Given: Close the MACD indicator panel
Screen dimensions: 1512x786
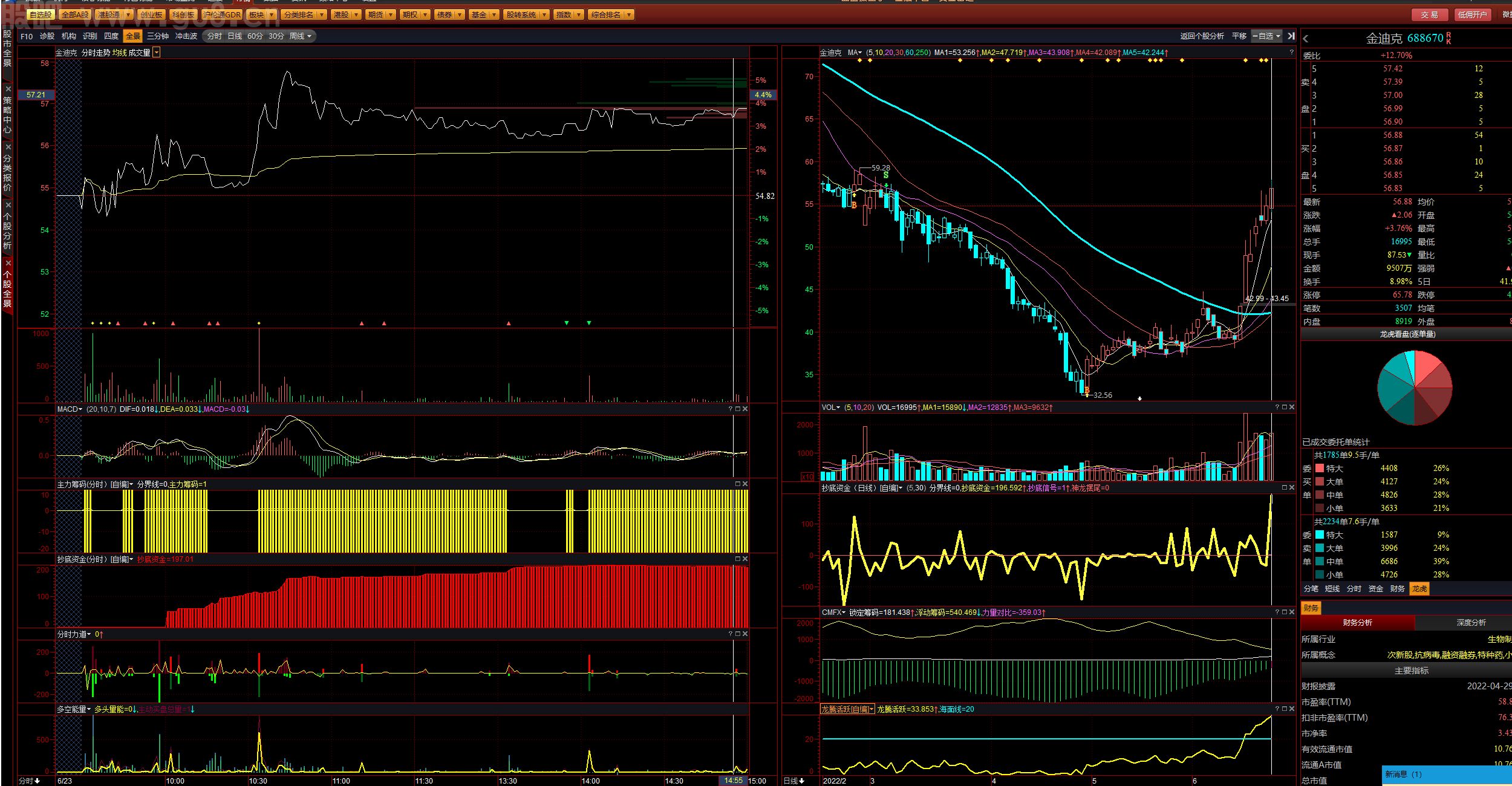Looking at the screenshot, I should point(745,409).
